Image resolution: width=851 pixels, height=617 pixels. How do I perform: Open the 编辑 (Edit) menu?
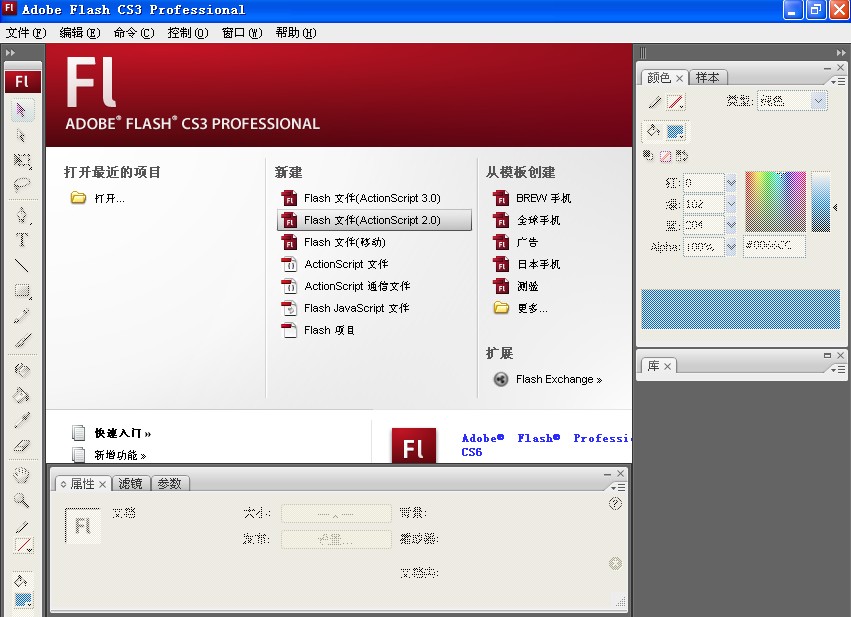point(79,32)
